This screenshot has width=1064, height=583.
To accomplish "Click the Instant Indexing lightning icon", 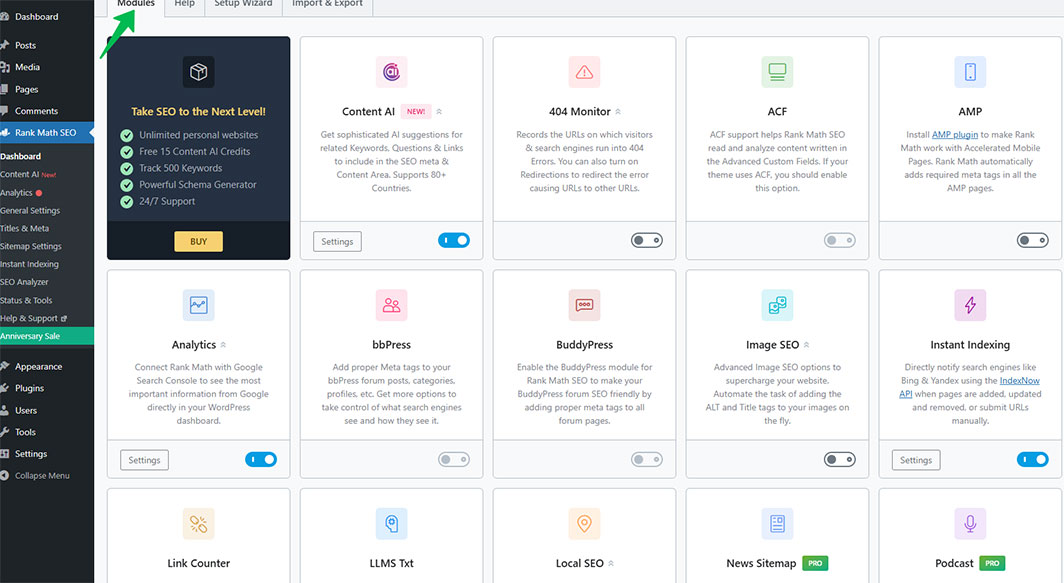I will pos(969,305).
